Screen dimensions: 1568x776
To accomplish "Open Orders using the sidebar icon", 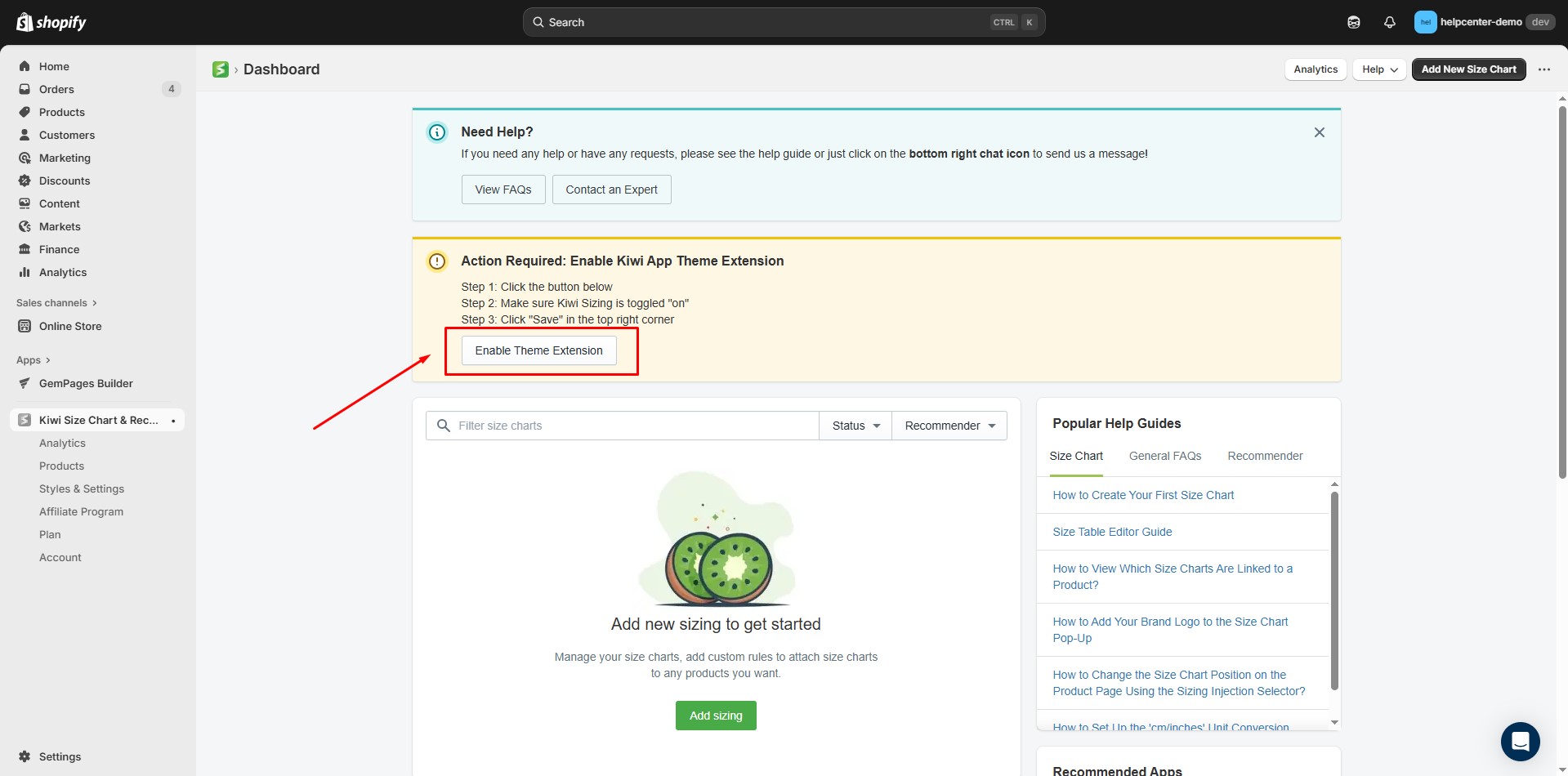I will tap(25, 89).
